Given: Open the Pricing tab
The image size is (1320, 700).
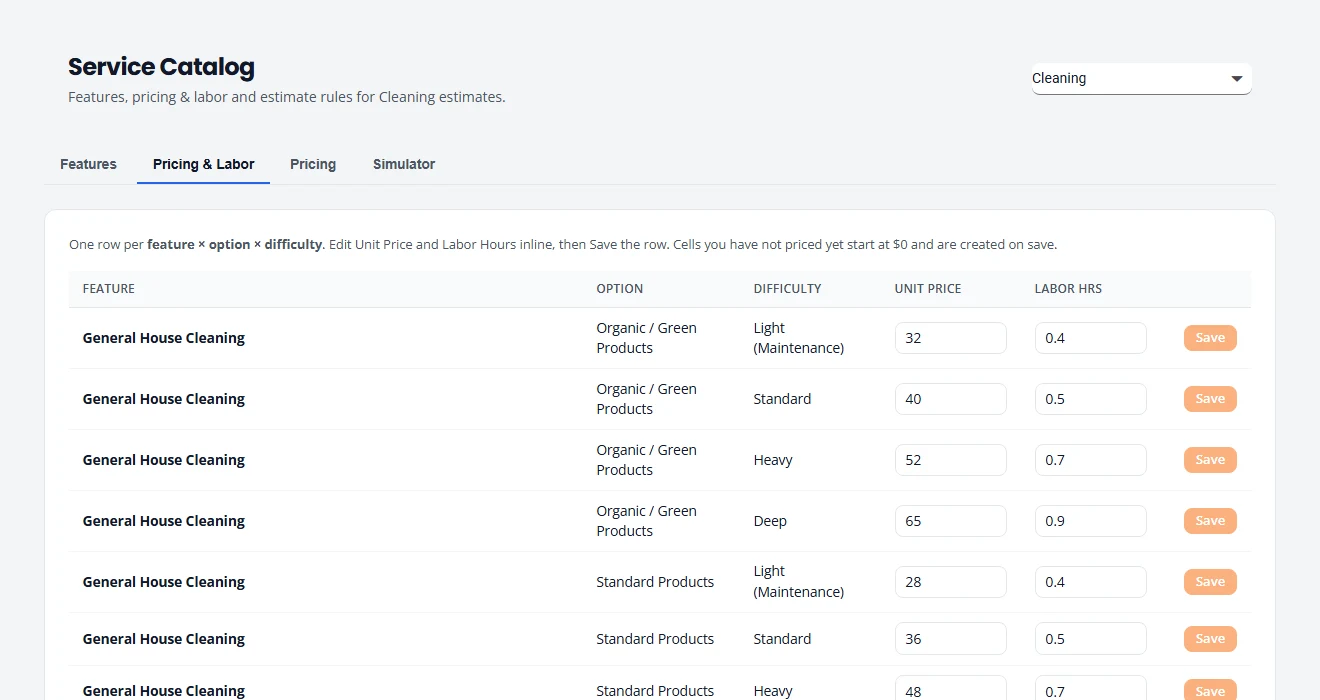Looking at the screenshot, I should point(313,164).
